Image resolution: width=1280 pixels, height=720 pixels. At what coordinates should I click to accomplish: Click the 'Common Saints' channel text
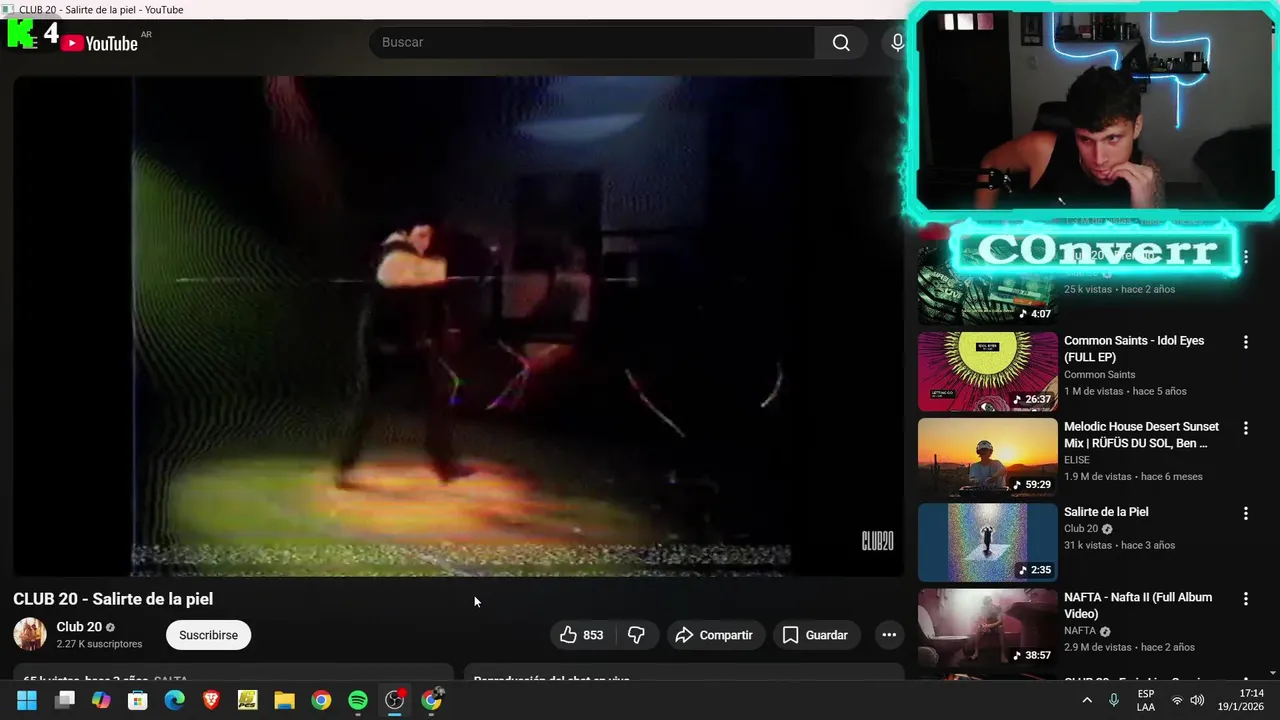point(1099,375)
